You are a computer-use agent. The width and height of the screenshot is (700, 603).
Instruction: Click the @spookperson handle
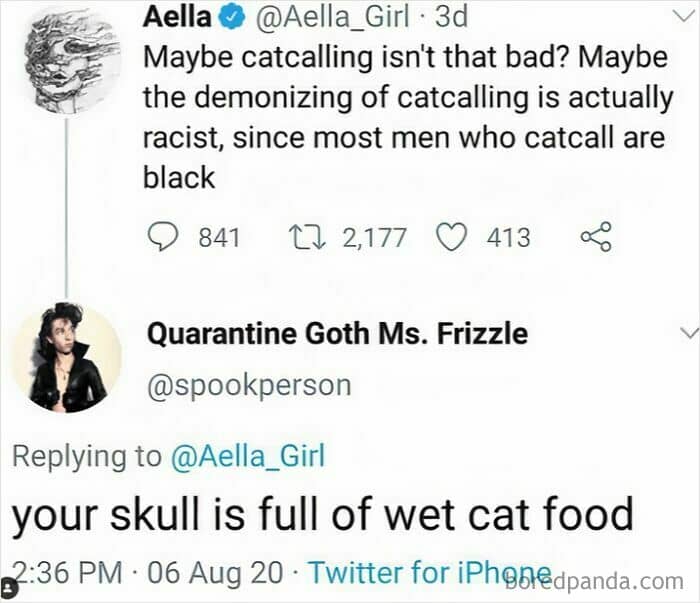click(249, 385)
